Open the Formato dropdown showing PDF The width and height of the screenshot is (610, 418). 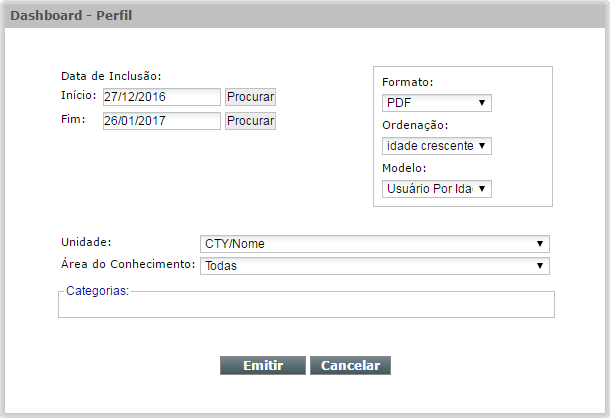[x=436, y=103]
